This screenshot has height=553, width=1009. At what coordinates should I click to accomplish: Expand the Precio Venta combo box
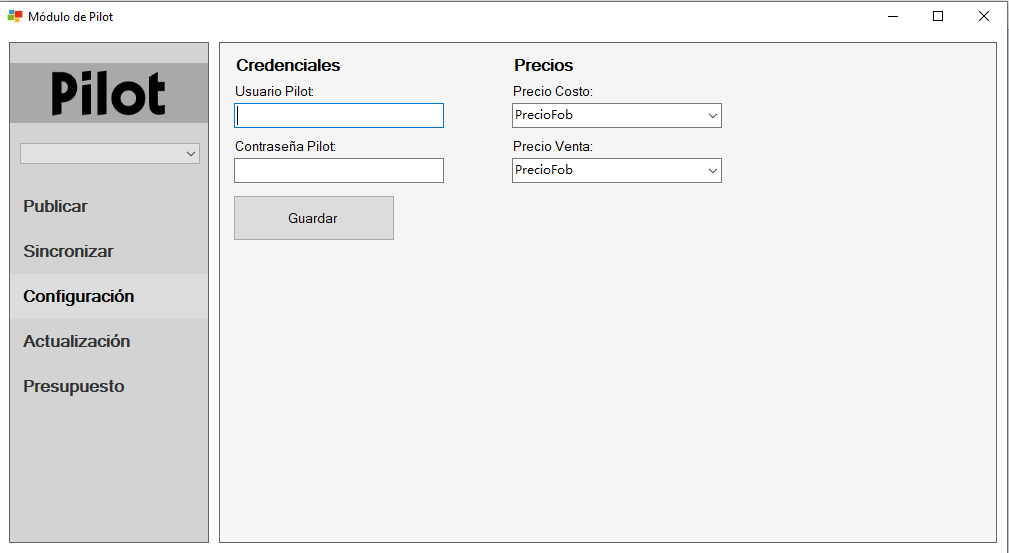[616, 171]
